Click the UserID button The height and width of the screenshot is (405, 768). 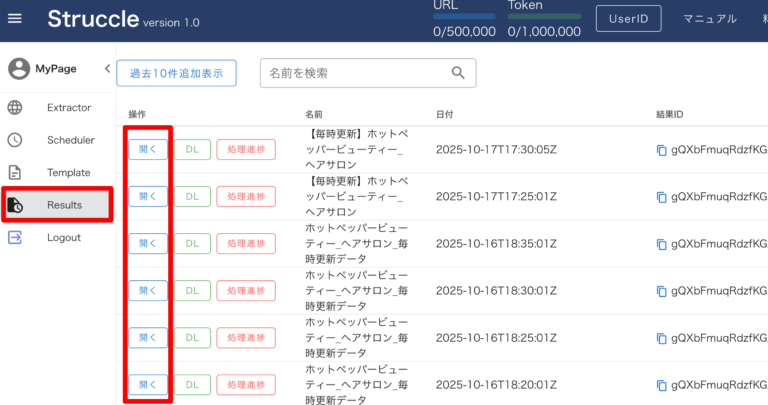point(628,19)
